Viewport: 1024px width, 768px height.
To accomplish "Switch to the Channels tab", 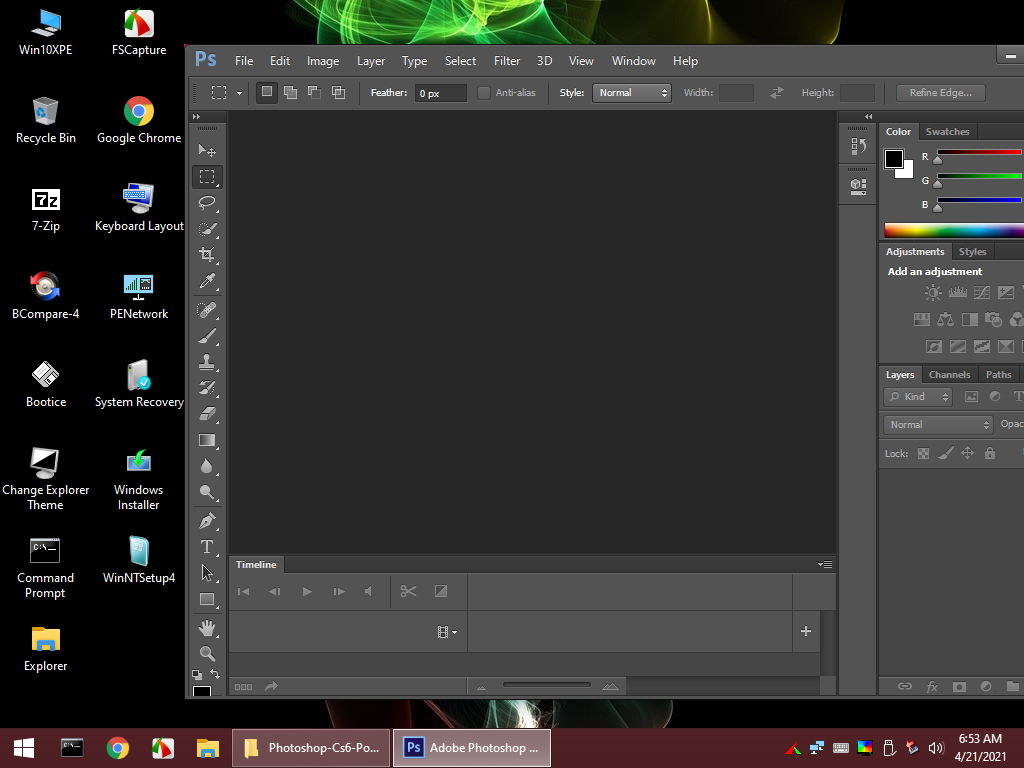I will 950,374.
